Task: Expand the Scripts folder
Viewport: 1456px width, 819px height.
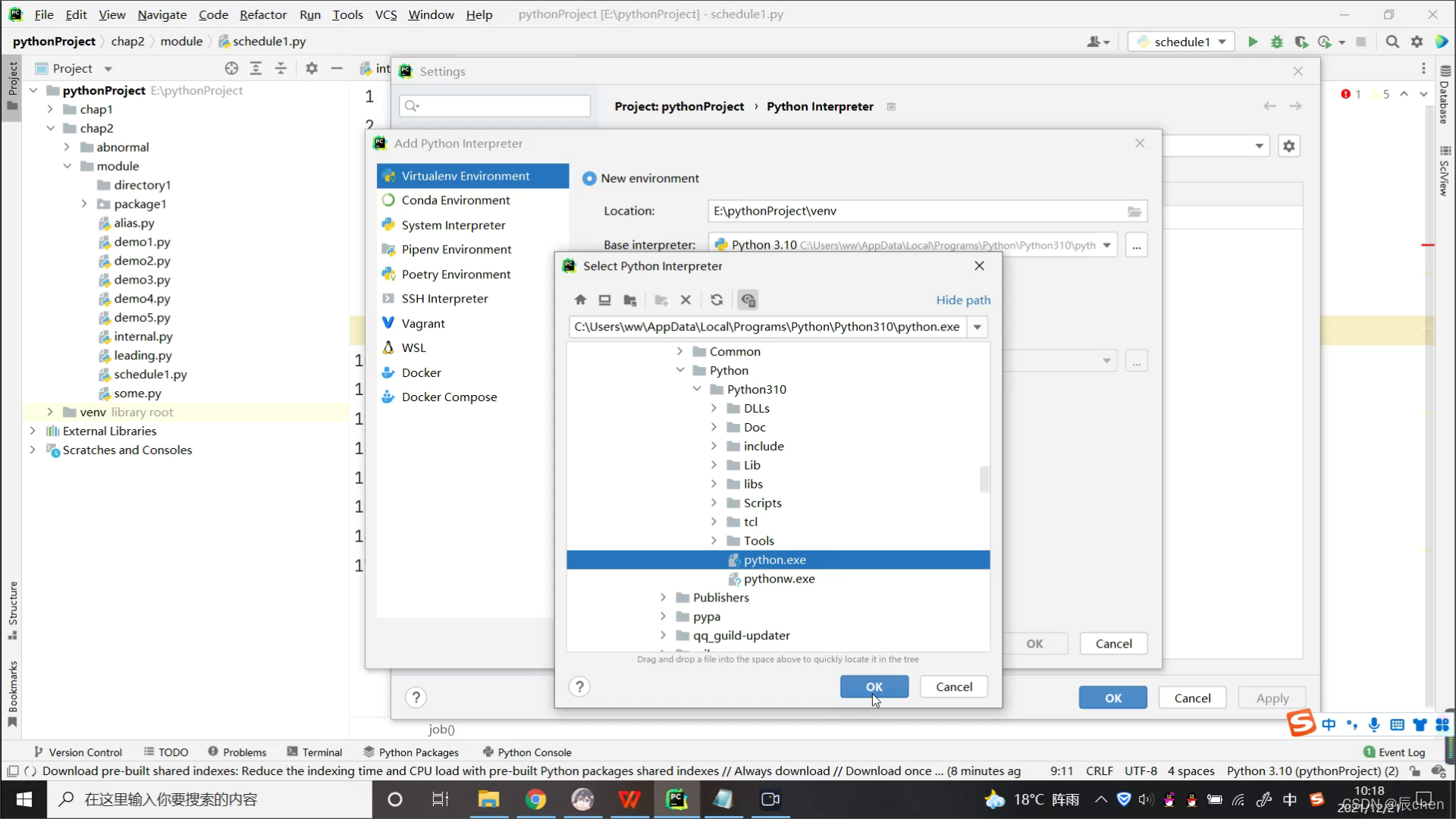Action: 714,503
